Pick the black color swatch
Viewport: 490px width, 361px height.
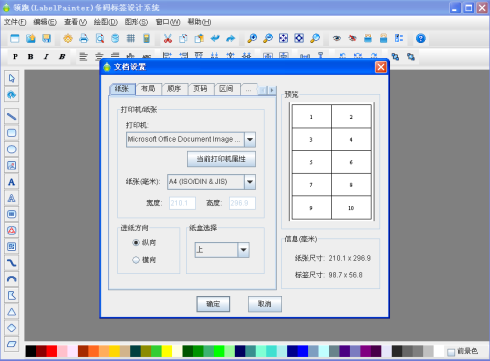31,351
